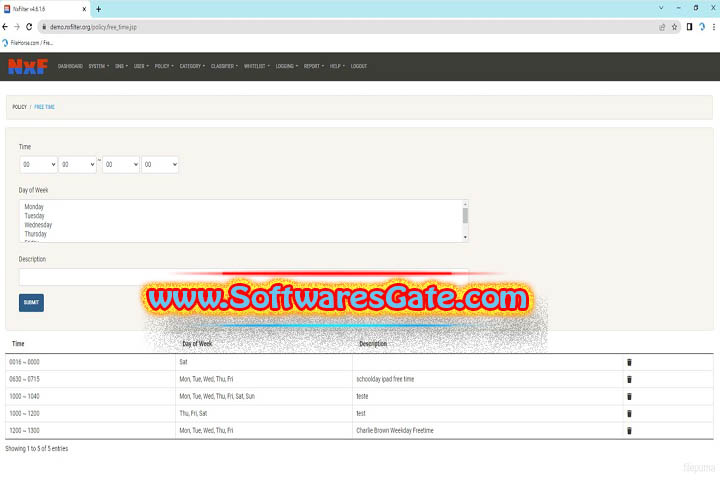Go back using browser back arrow

click(x=5, y=27)
